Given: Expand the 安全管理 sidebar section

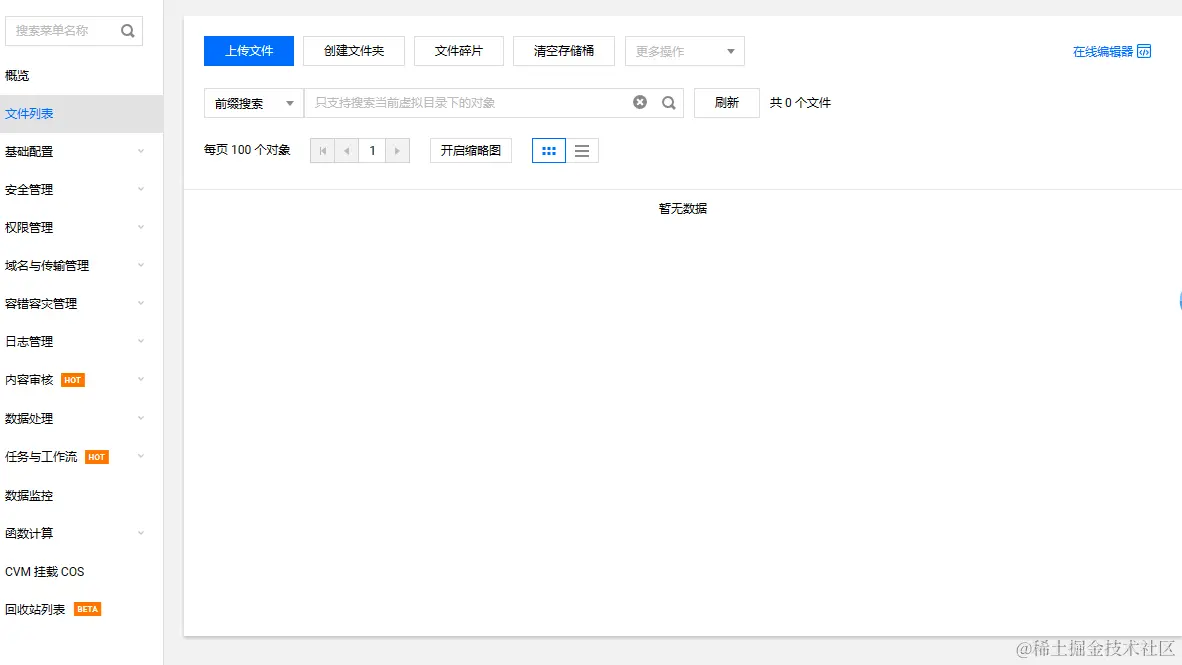Looking at the screenshot, I should pos(29,189).
